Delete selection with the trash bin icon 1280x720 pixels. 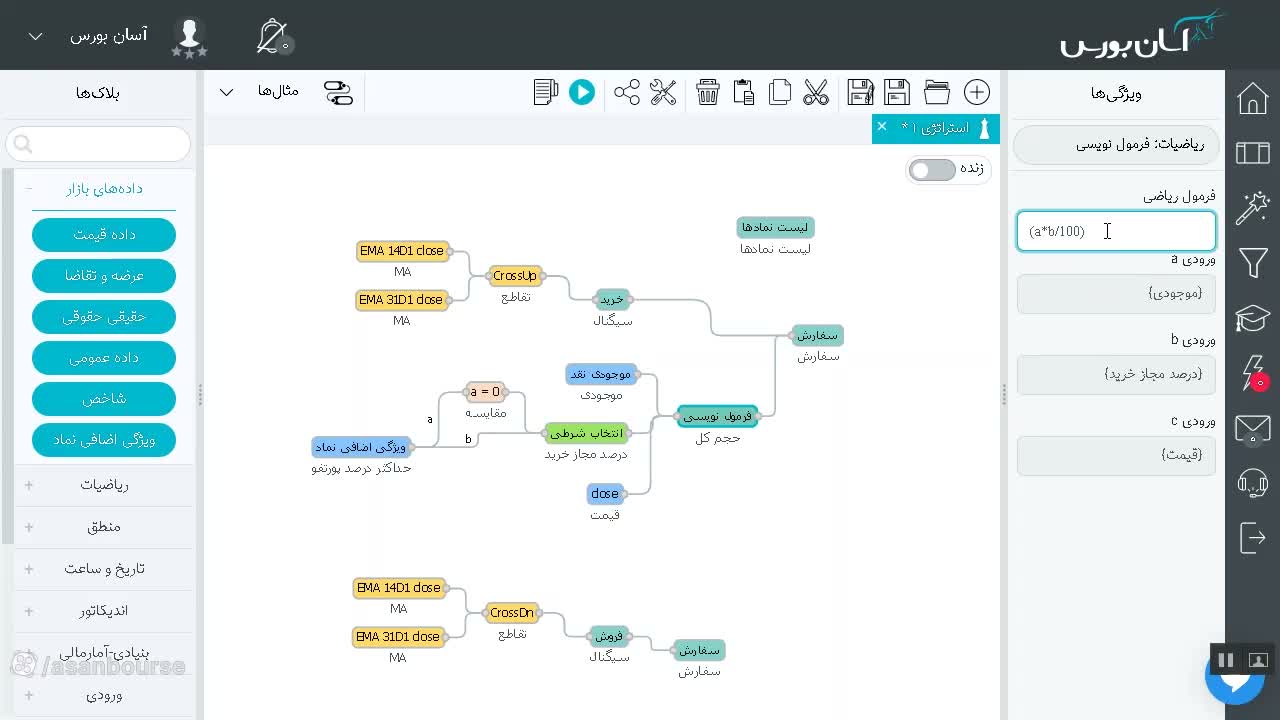point(708,93)
